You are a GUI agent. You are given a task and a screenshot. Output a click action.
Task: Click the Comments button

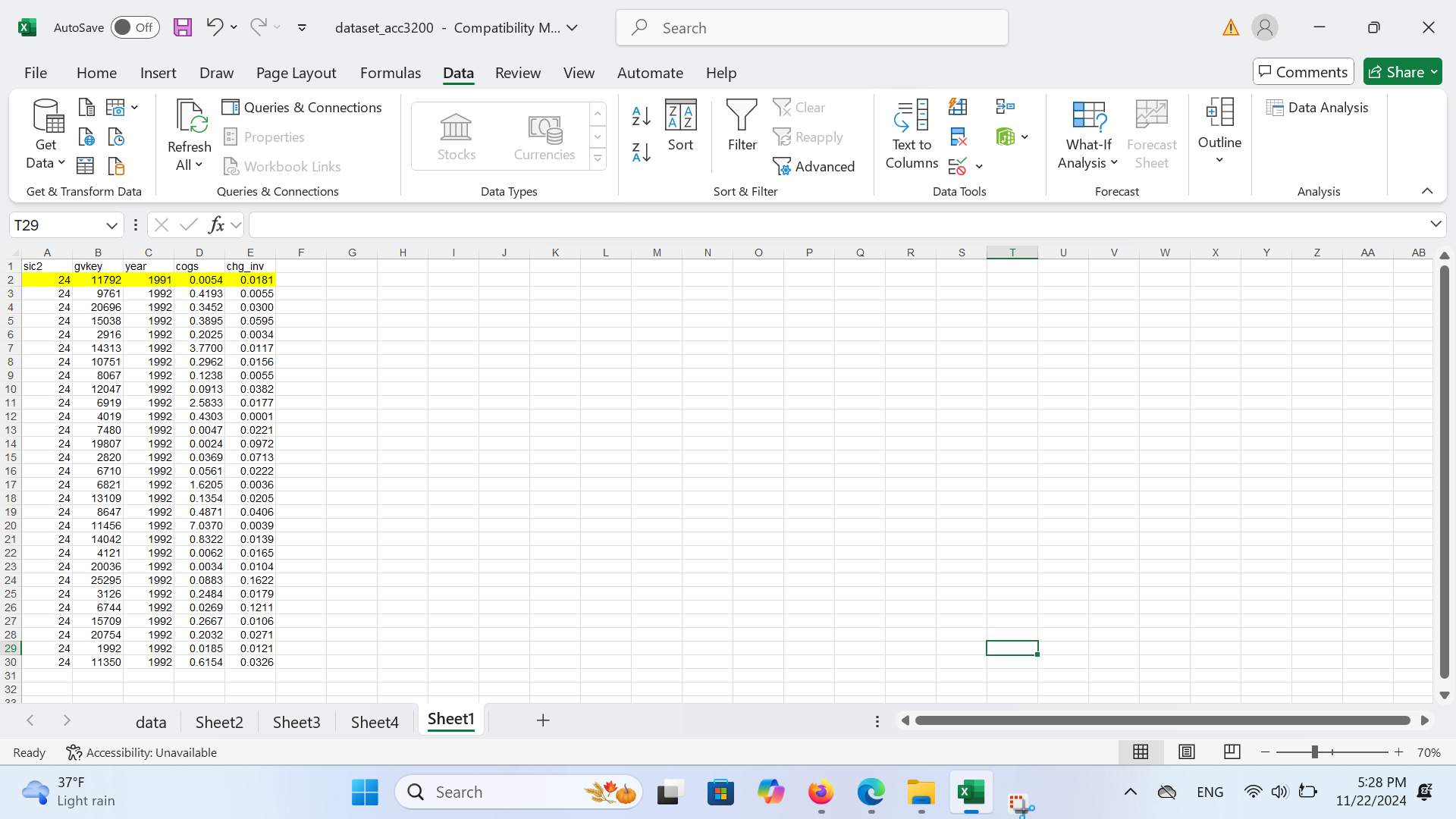1303,72
